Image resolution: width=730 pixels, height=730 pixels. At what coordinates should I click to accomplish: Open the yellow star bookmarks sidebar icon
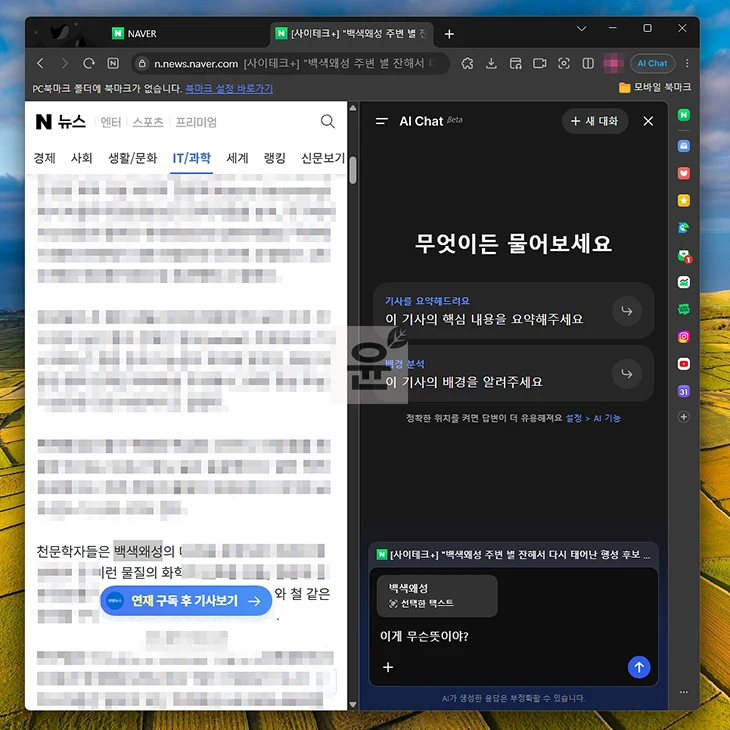pos(683,201)
